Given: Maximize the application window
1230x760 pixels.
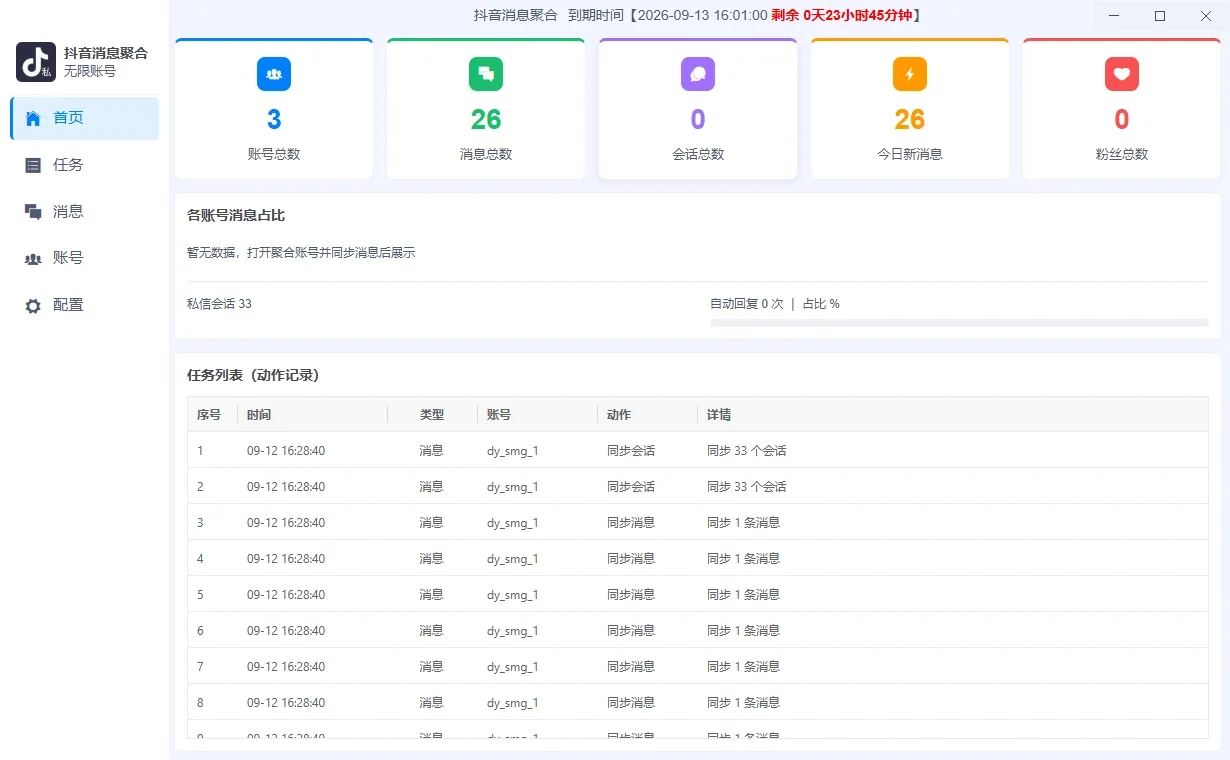Looking at the screenshot, I should 1160,16.
